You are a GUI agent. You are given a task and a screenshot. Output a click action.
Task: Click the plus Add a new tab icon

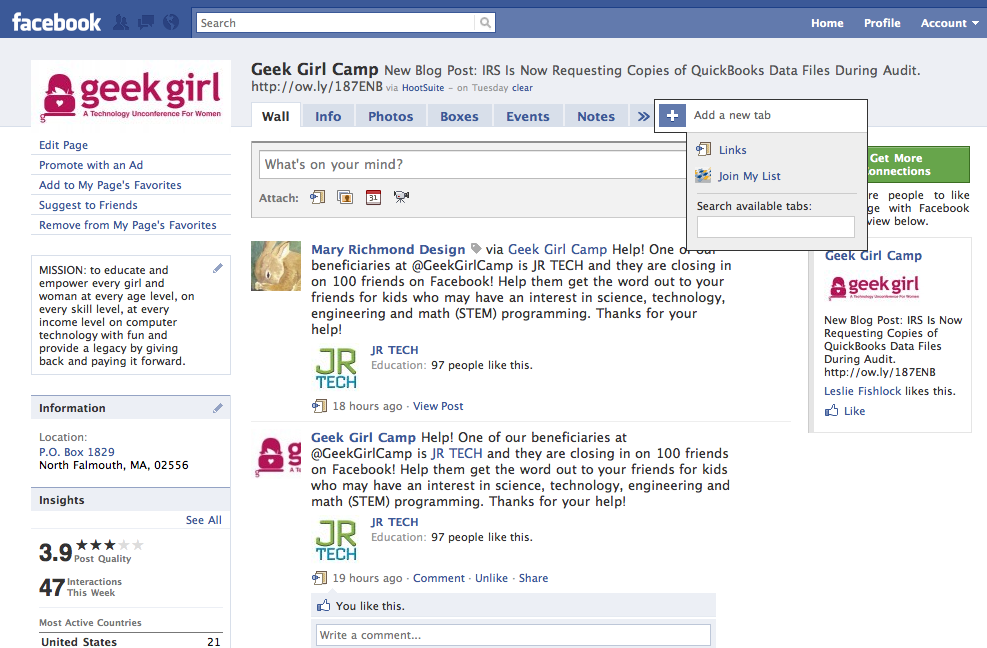672,115
